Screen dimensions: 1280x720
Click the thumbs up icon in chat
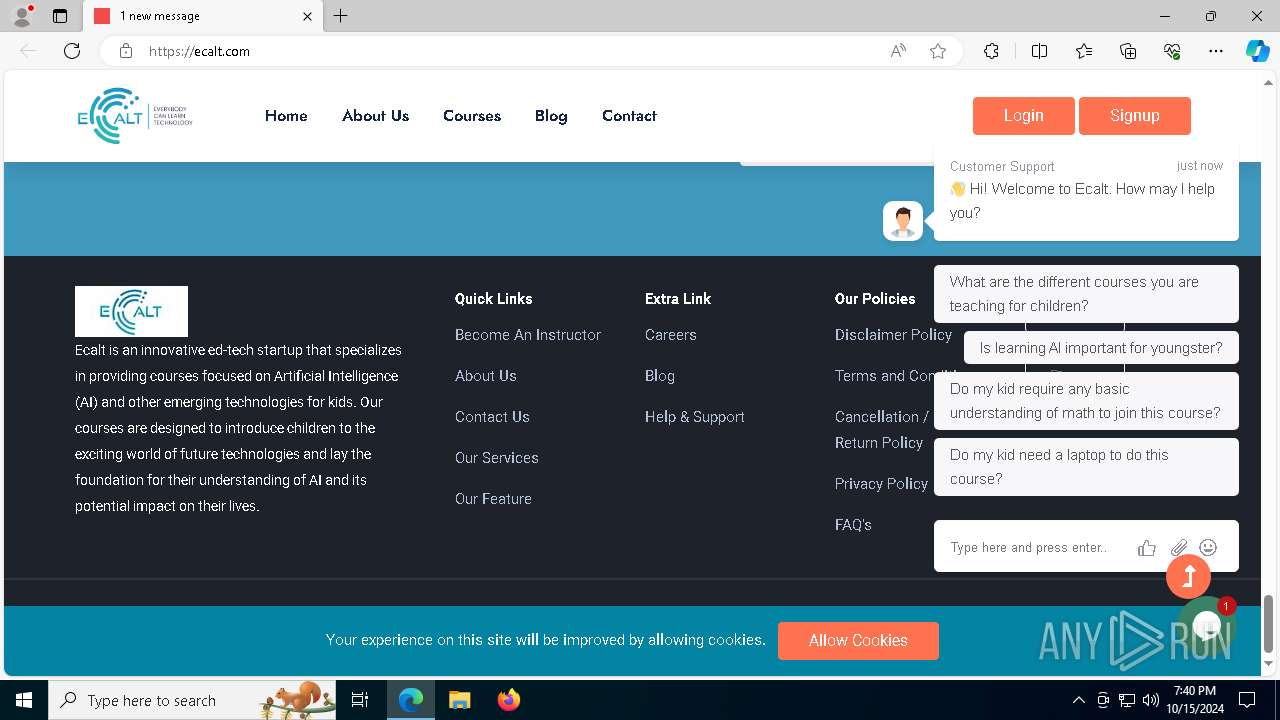(x=1147, y=547)
